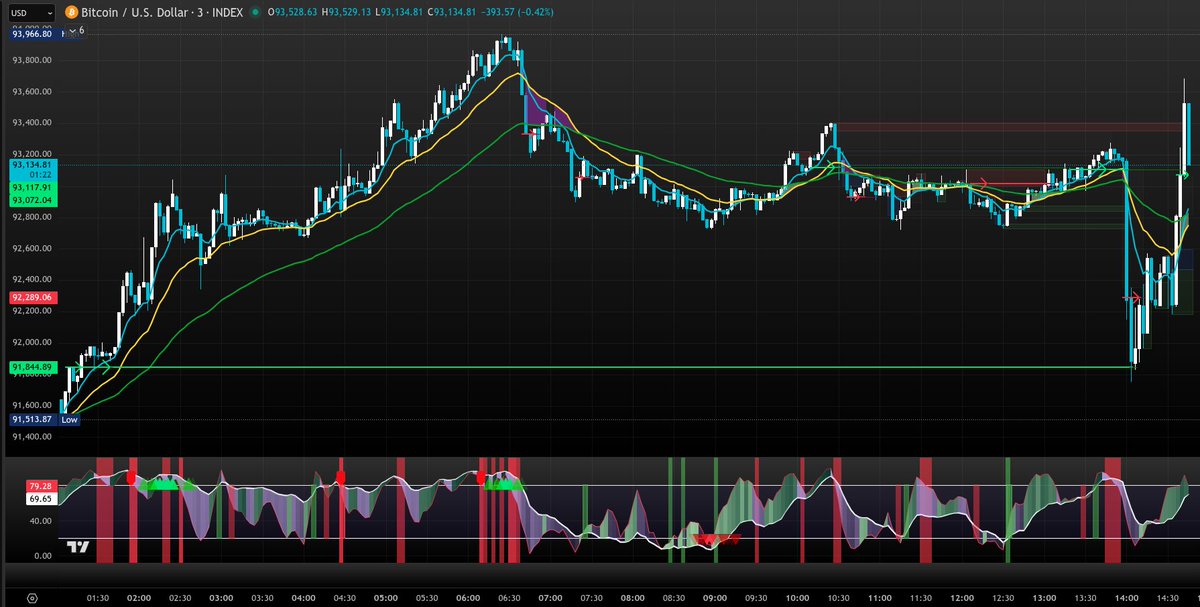Click the 09:00 time axis label
The height and width of the screenshot is (607, 1200).
[714, 598]
